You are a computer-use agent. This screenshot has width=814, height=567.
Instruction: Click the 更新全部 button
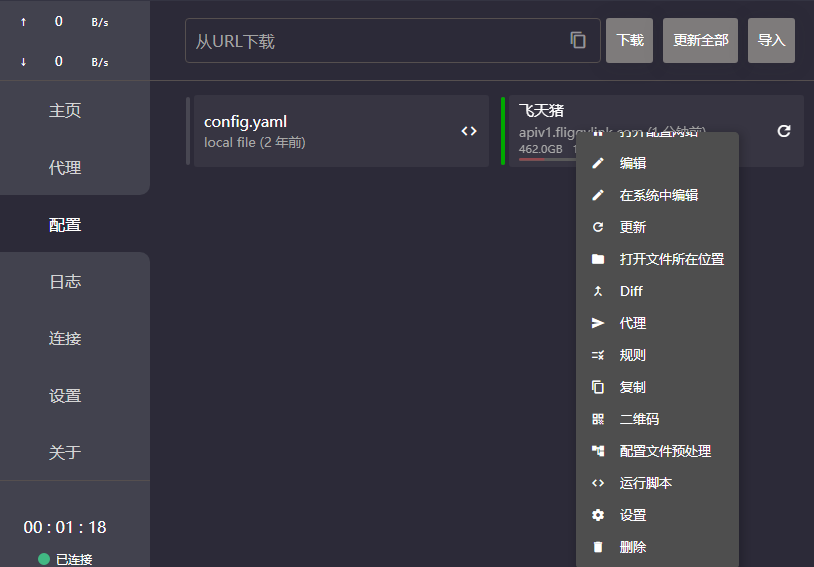(x=700, y=40)
